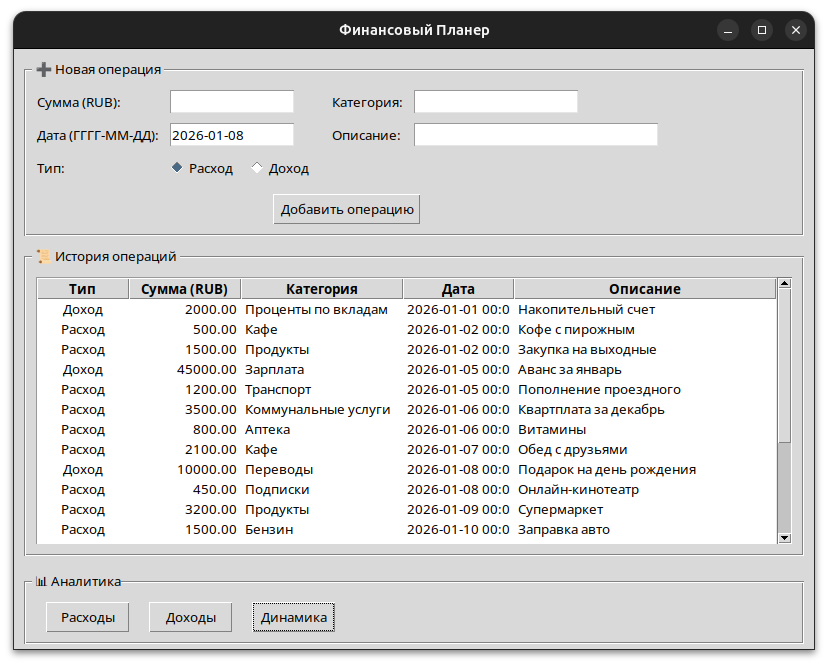Click the scroll-down arrow of history list
Viewport: 828px width, 666px height.
coord(784,537)
